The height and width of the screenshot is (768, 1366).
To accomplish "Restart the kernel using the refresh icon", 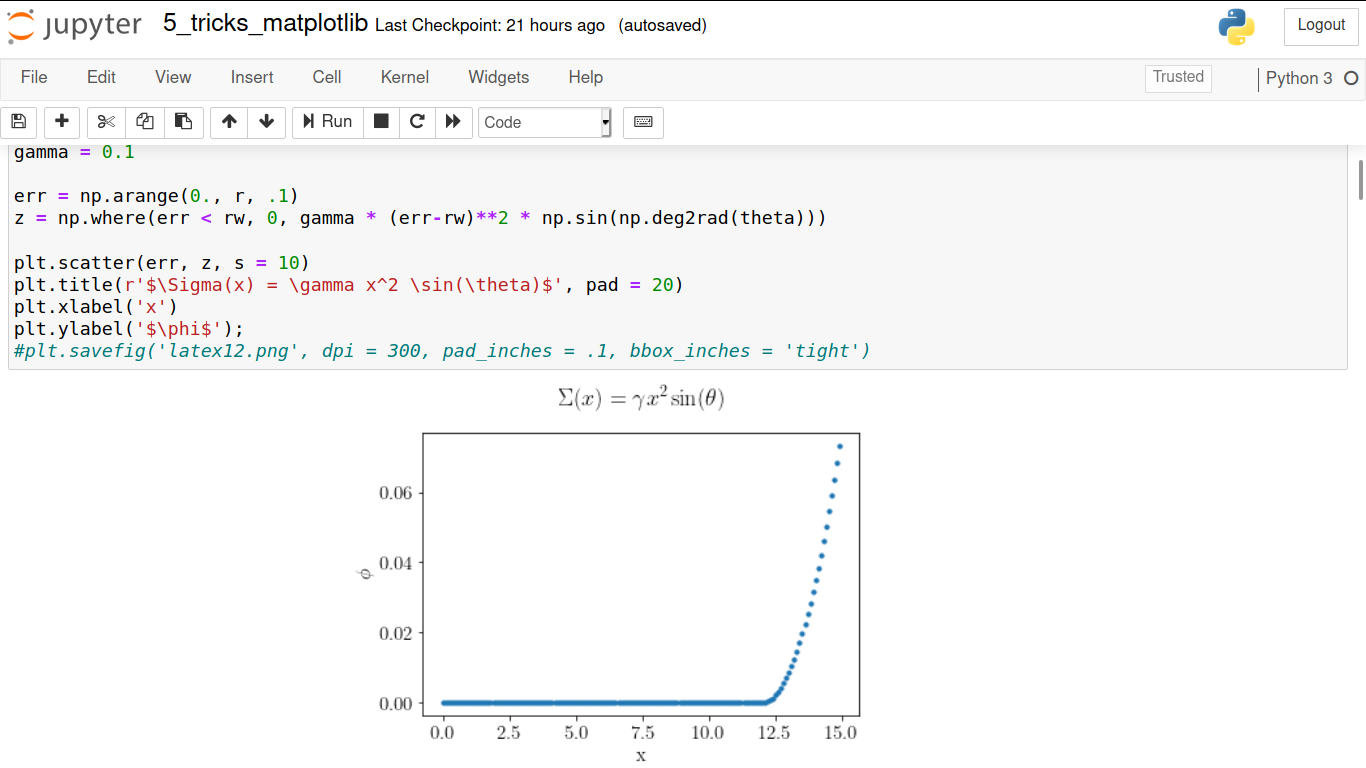I will pos(417,122).
